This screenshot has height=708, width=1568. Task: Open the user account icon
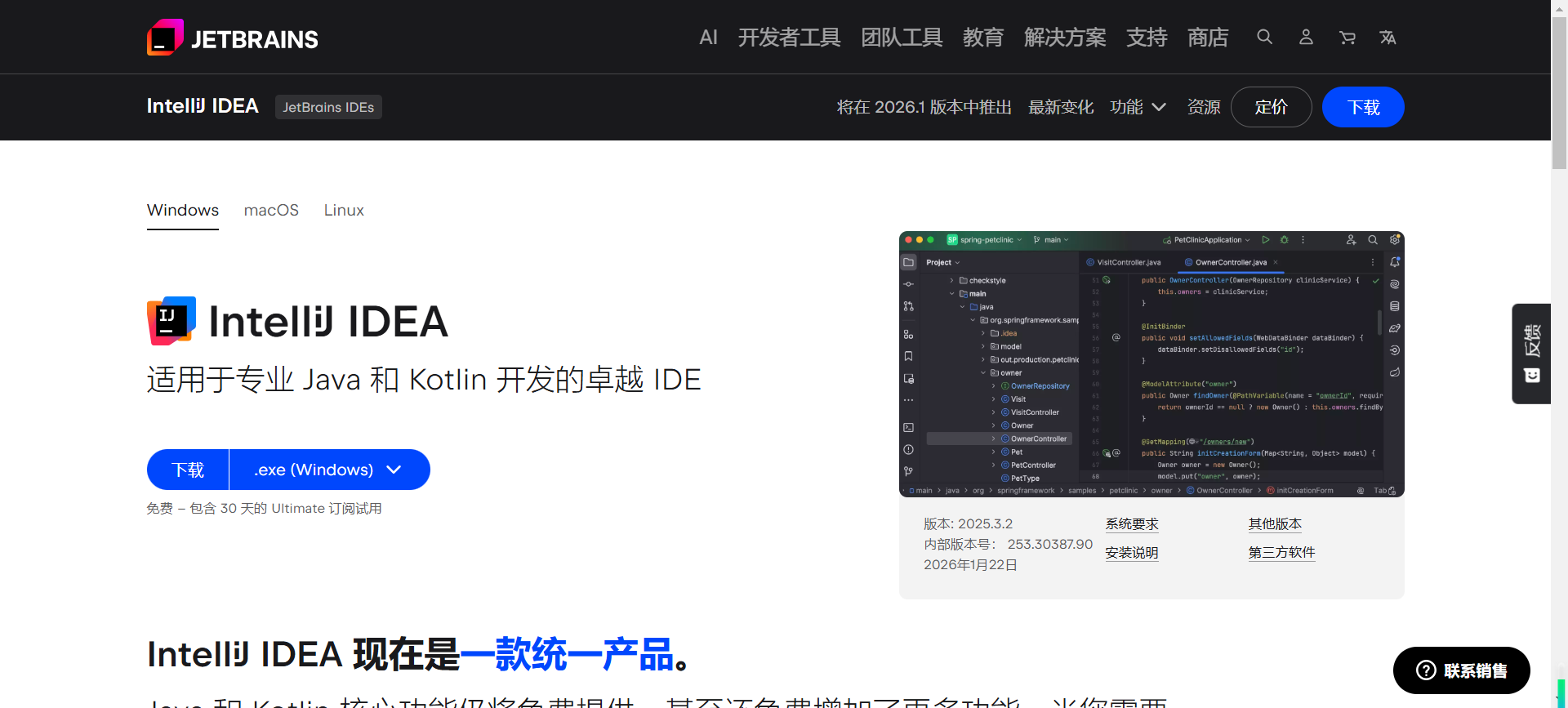coord(1306,37)
